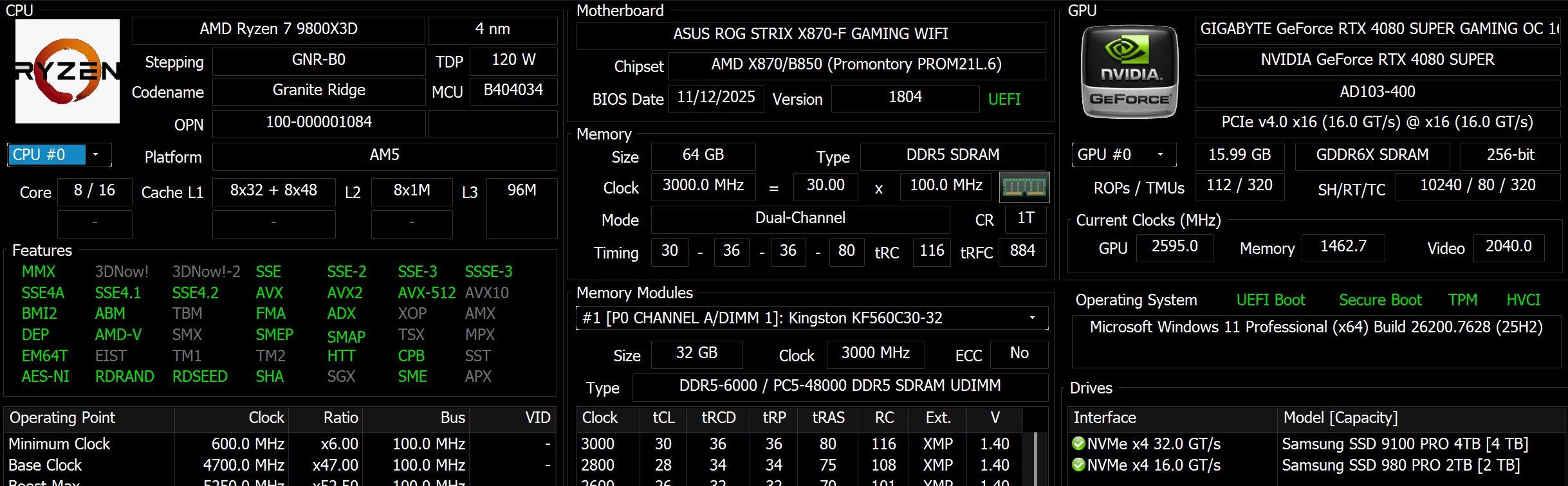The image size is (1568, 486).
Task: Click green check icon for Samsung 9100 PRO drive
Action: 1079,444
